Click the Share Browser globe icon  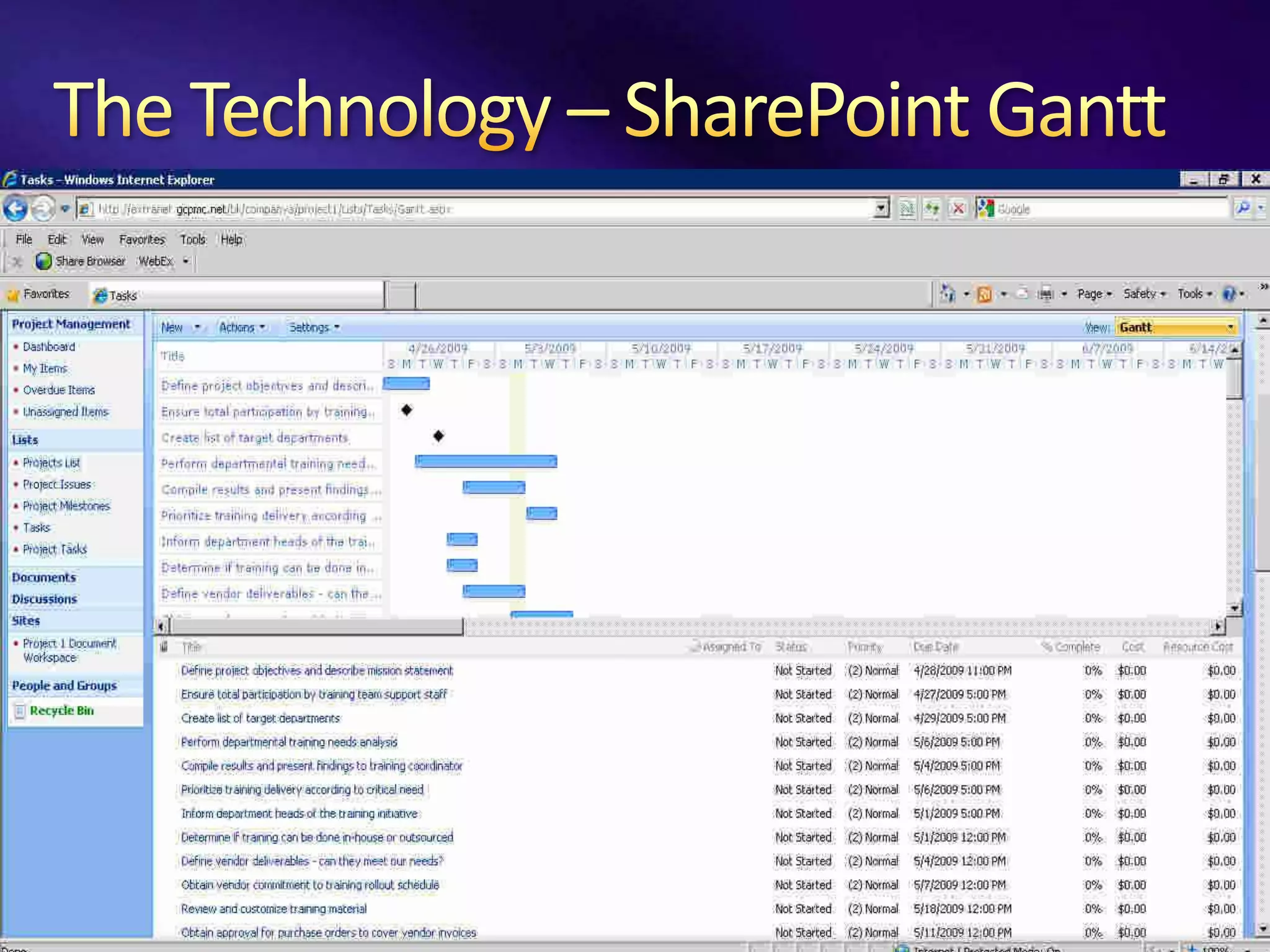click(43, 262)
